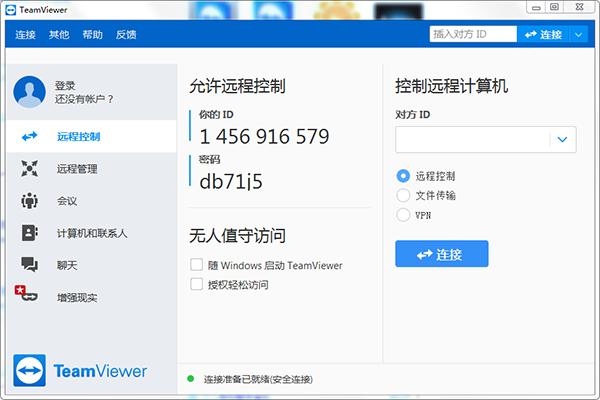Open the 增强现实 sidebar tab

91,297
